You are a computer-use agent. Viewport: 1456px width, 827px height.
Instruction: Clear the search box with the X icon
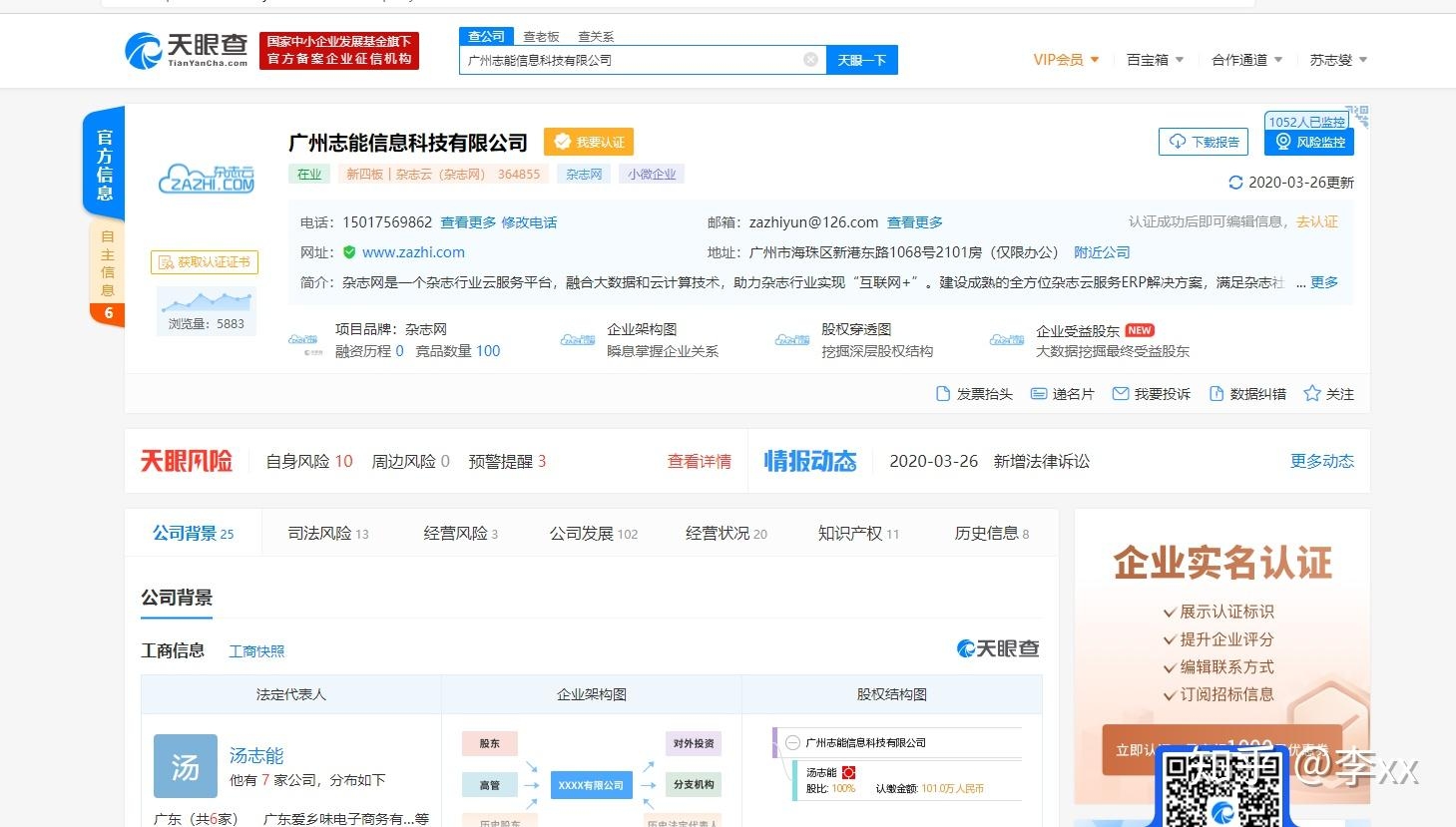coord(810,60)
